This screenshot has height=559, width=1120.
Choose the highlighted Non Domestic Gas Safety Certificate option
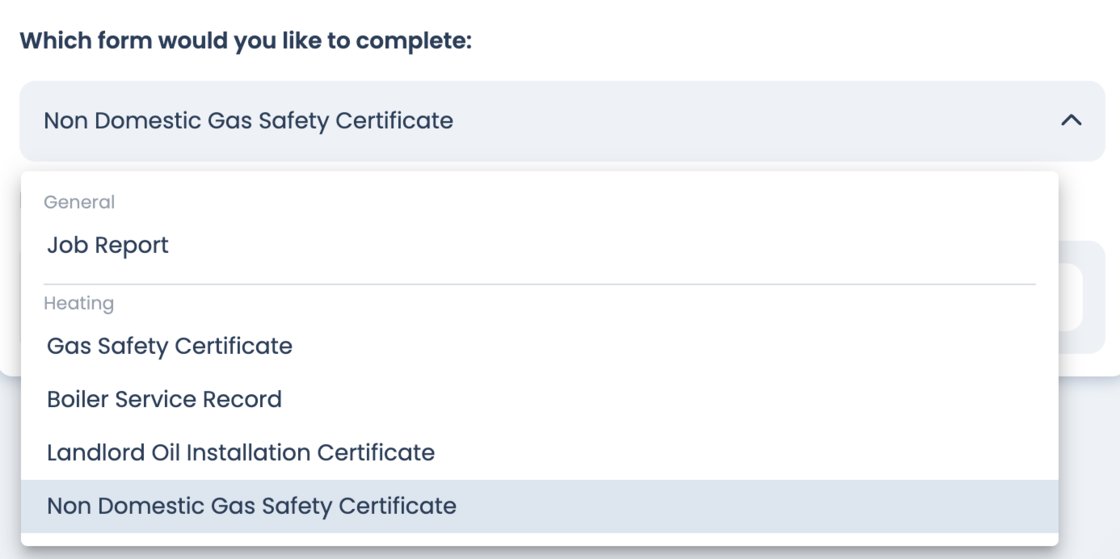click(x=252, y=506)
